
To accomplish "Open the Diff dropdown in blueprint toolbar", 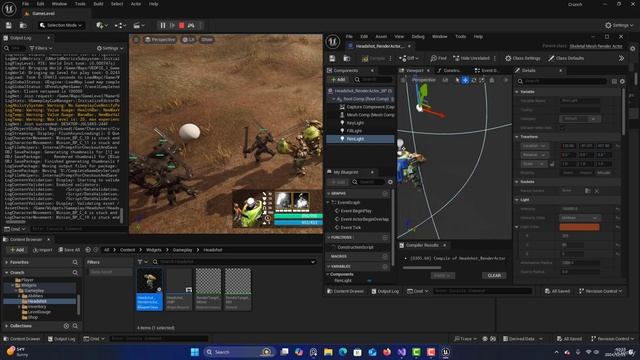I will pyautogui.click(x=409, y=58).
